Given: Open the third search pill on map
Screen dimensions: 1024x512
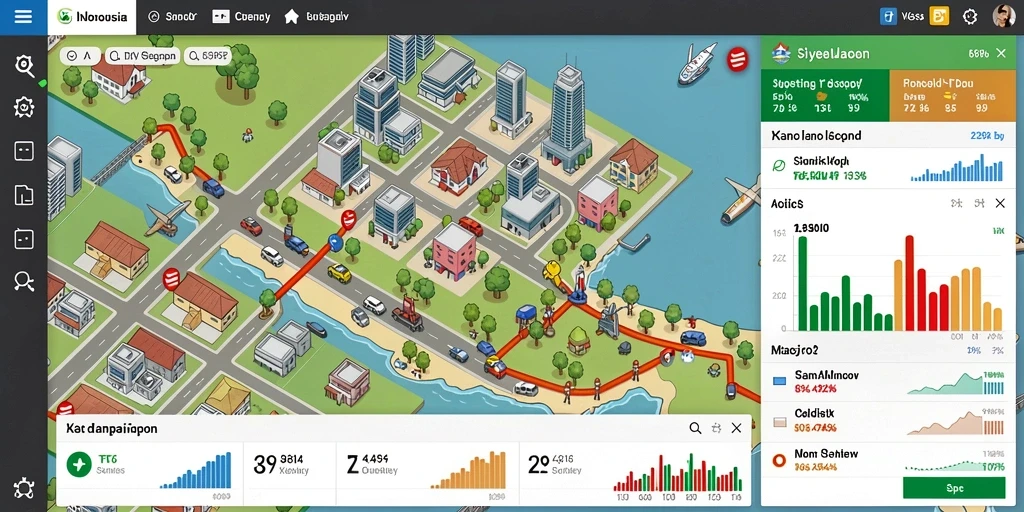Looking at the screenshot, I should (x=208, y=56).
